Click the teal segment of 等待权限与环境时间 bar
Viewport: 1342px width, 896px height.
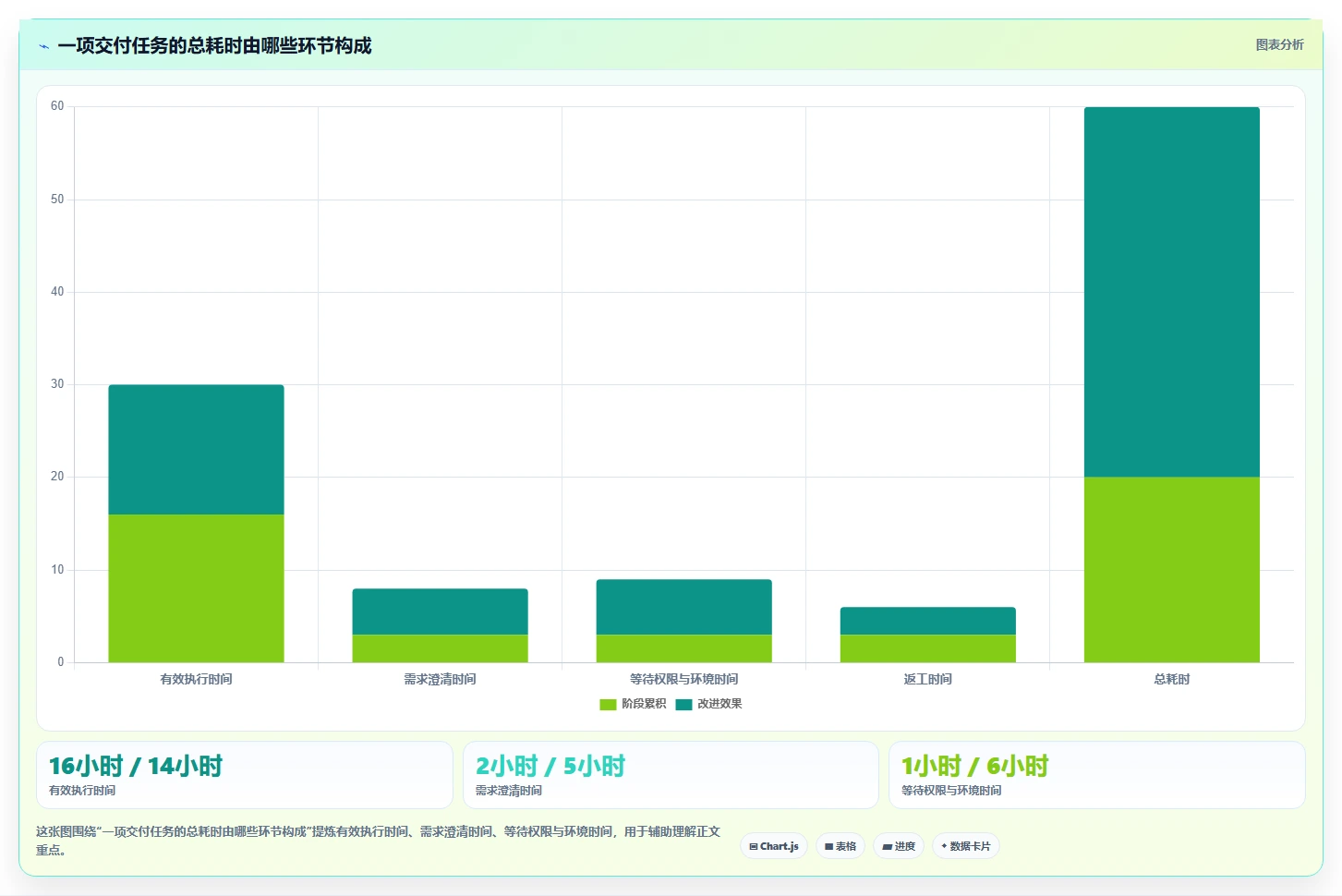(683, 607)
